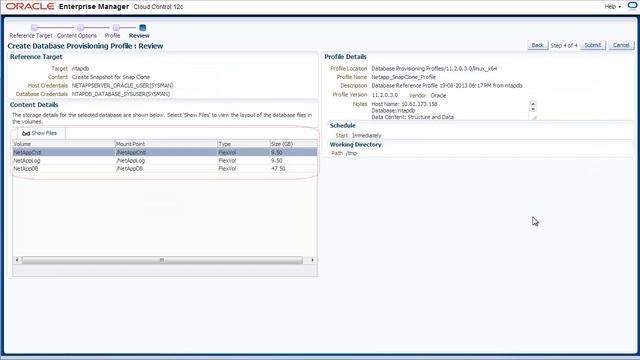
Task: Click the table's right scroll arrow
Action: point(313,260)
